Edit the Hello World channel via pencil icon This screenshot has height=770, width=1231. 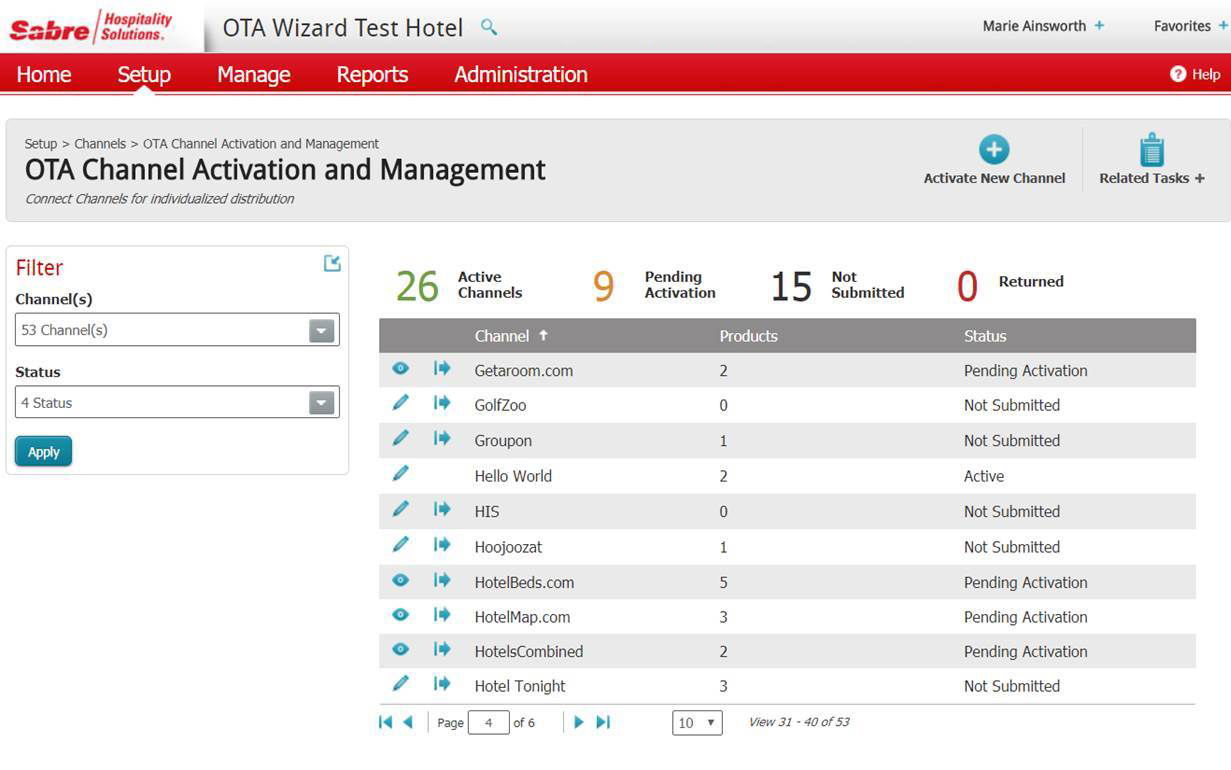pos(401,474)
